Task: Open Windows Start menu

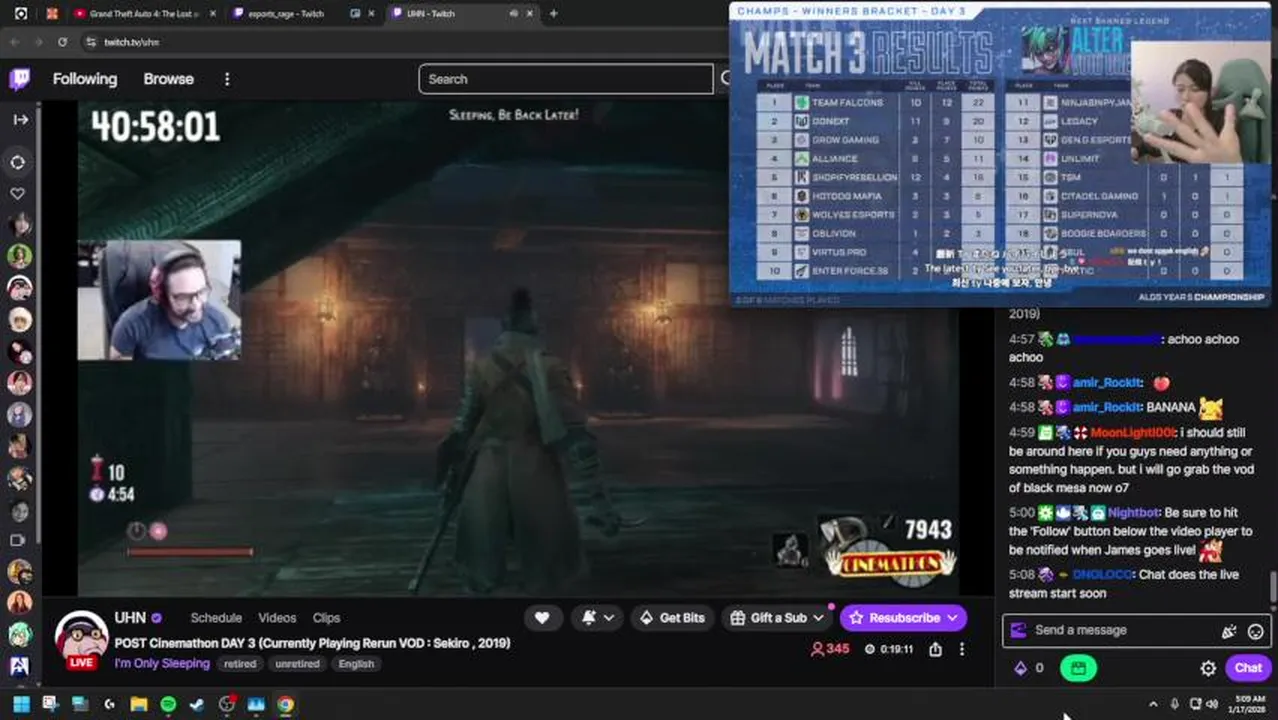Action: point(21,704)
